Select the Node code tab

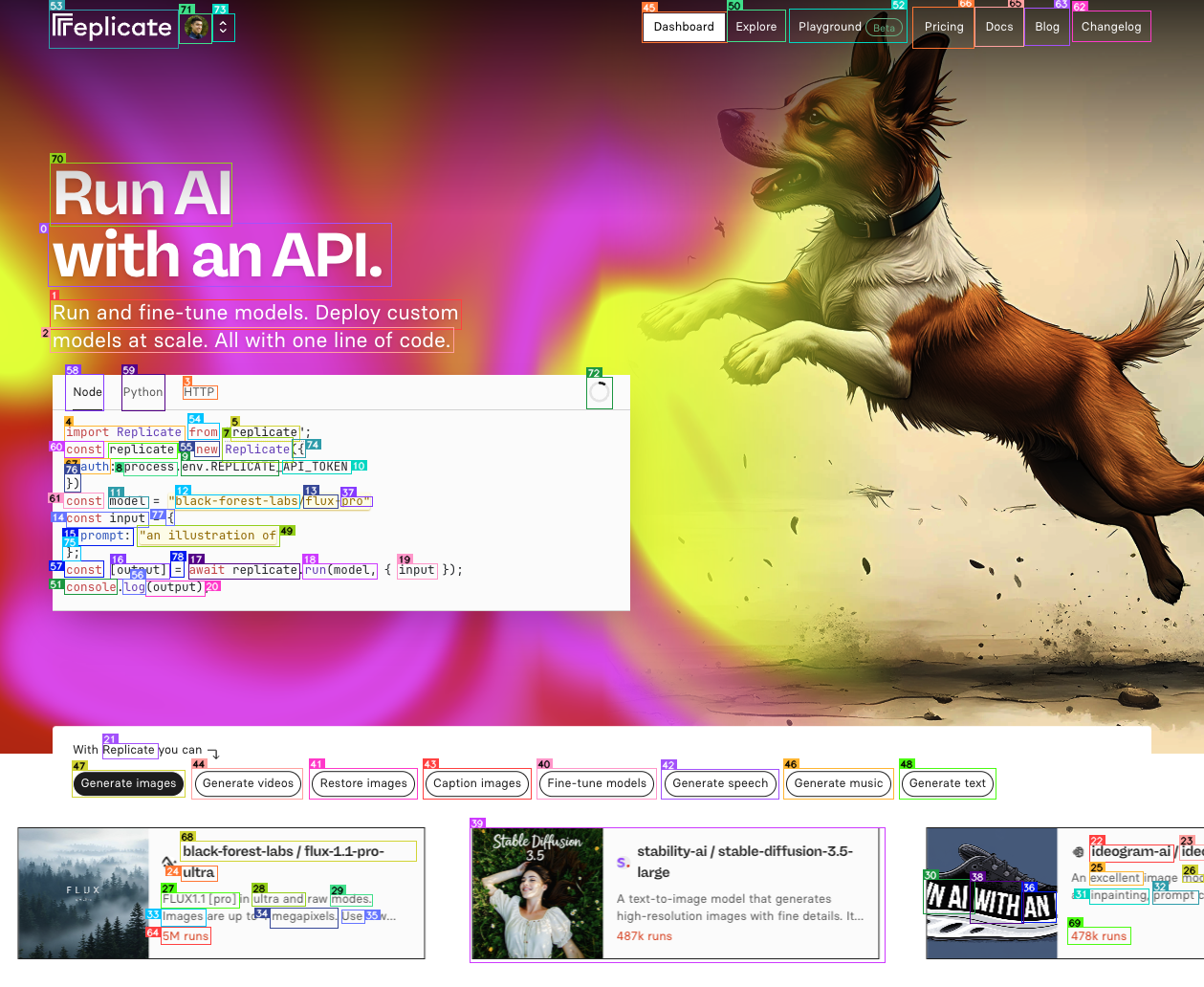(x=87, y=392)
